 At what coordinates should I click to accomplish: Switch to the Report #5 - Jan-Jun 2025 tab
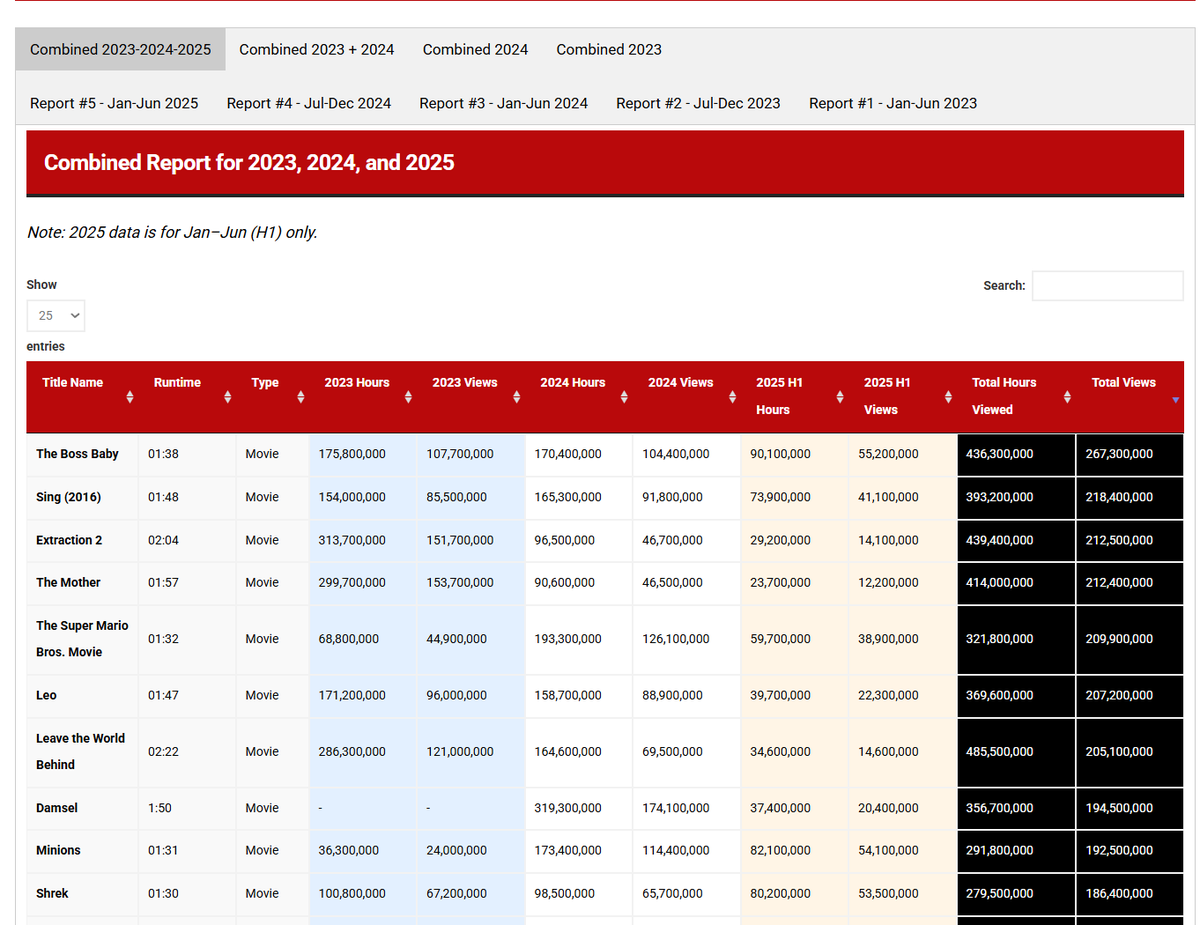point(114,103)
